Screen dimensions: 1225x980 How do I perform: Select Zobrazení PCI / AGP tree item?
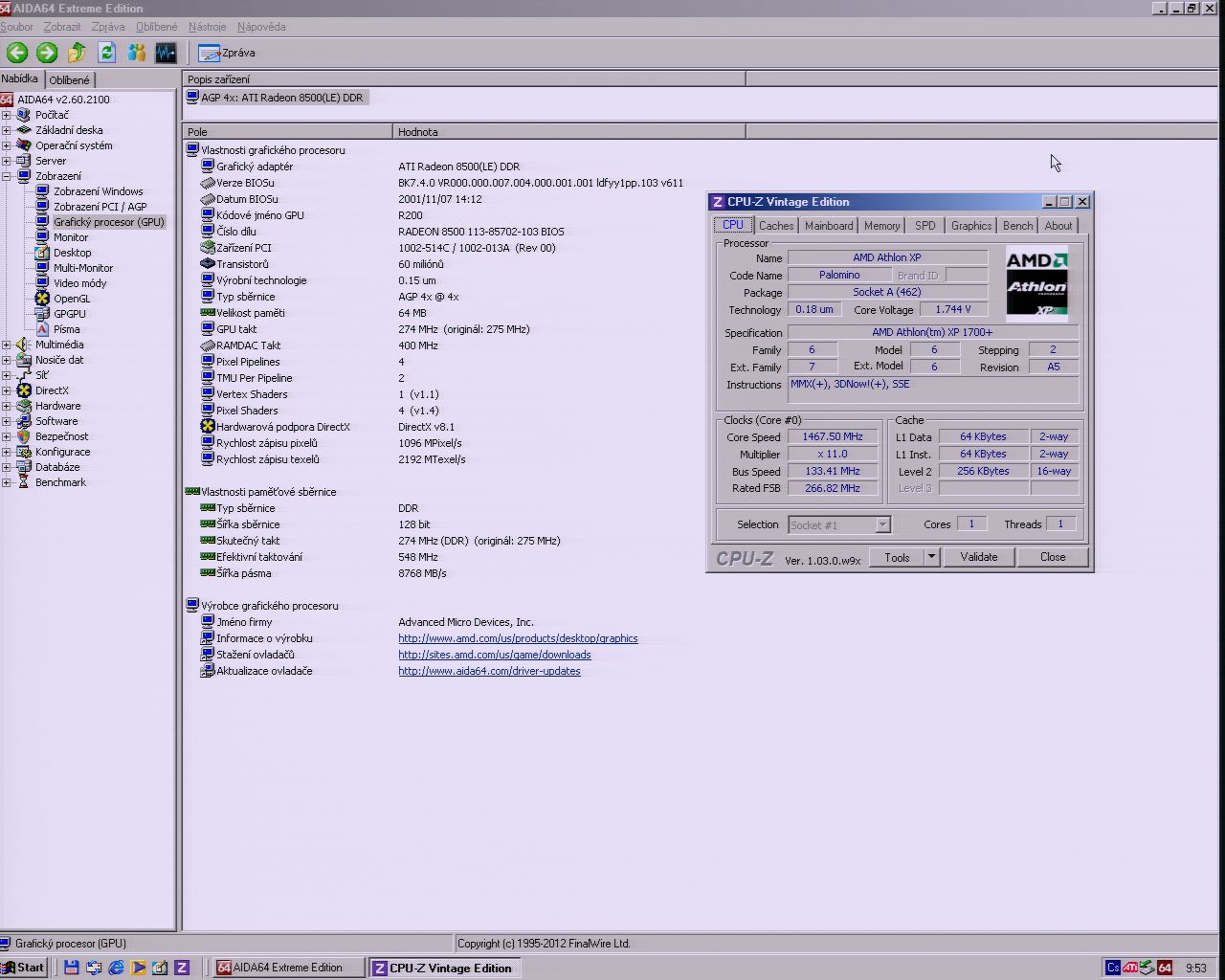100,207
